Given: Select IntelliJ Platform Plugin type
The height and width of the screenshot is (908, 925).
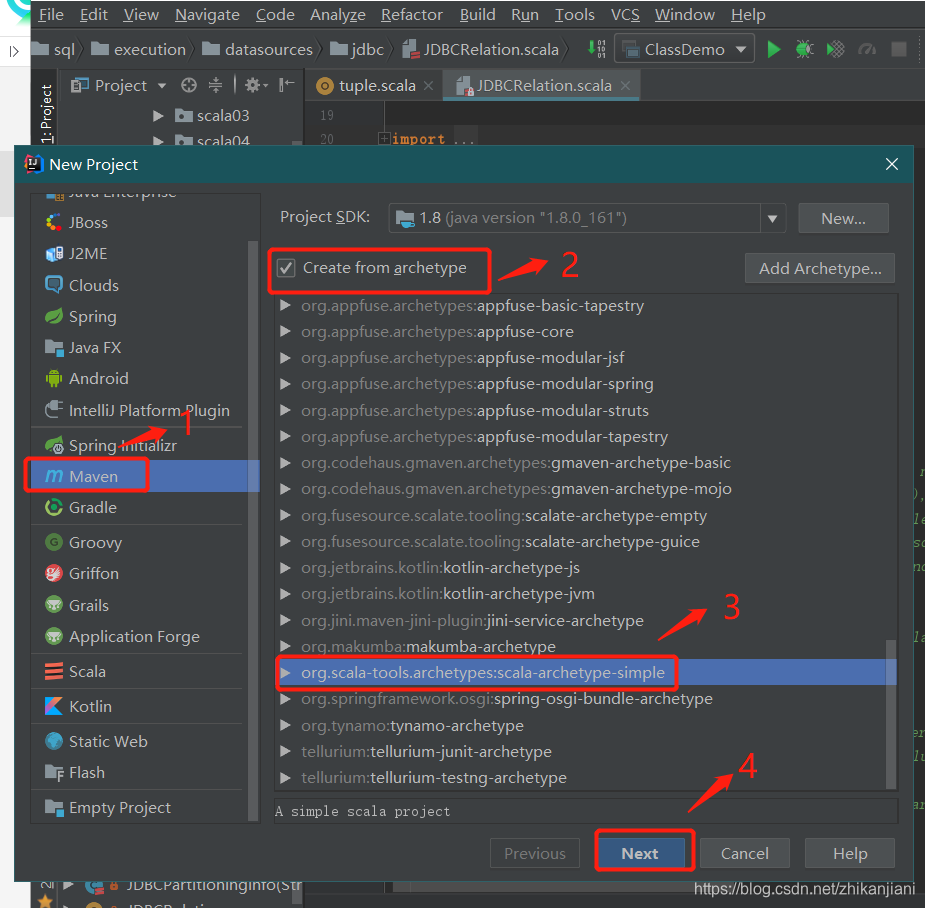Looking at the screenshot, I should click(145, 410).
